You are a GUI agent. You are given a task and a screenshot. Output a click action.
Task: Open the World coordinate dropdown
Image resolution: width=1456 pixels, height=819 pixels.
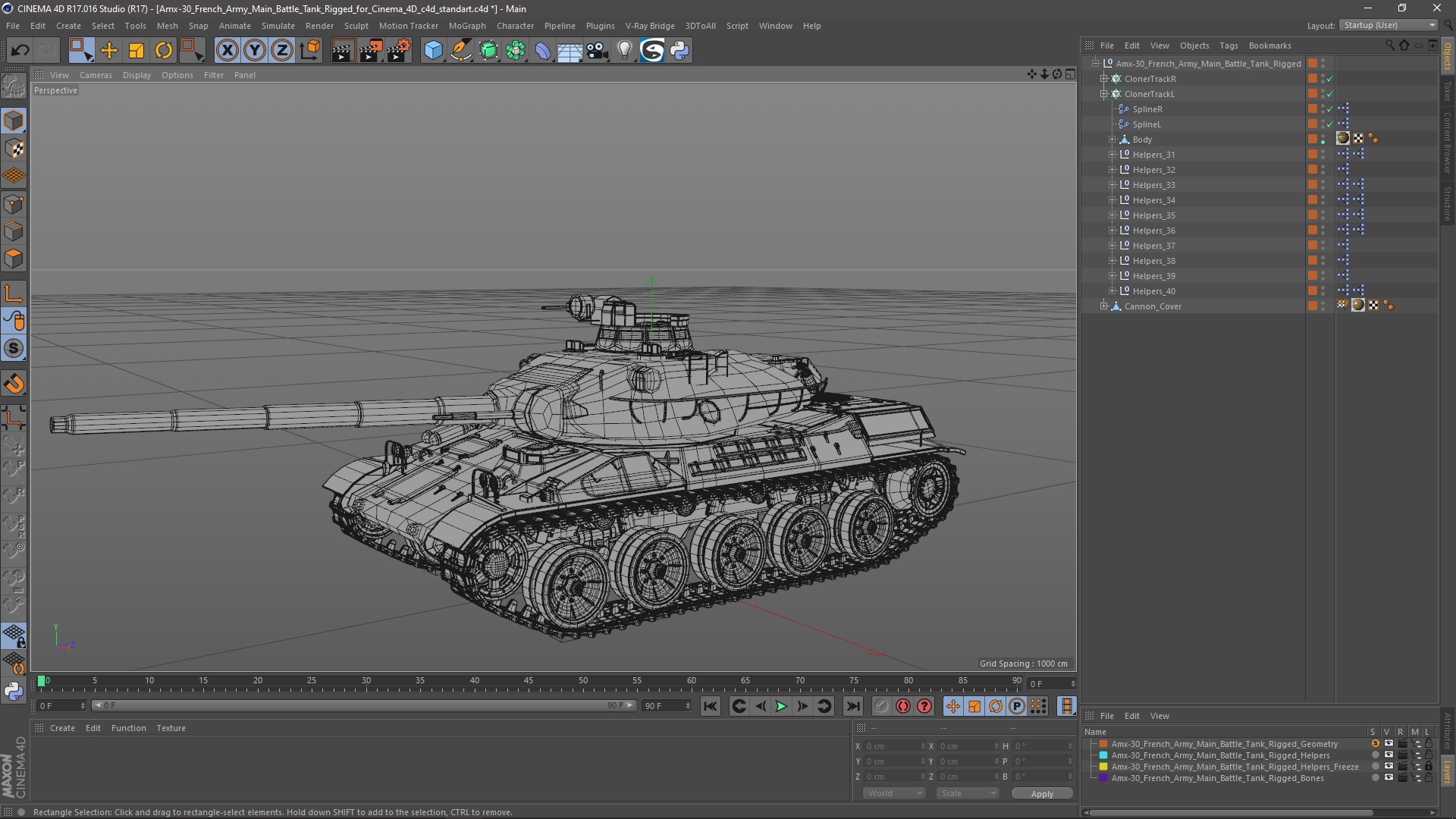pyautogui.click(x=894, y=793)
